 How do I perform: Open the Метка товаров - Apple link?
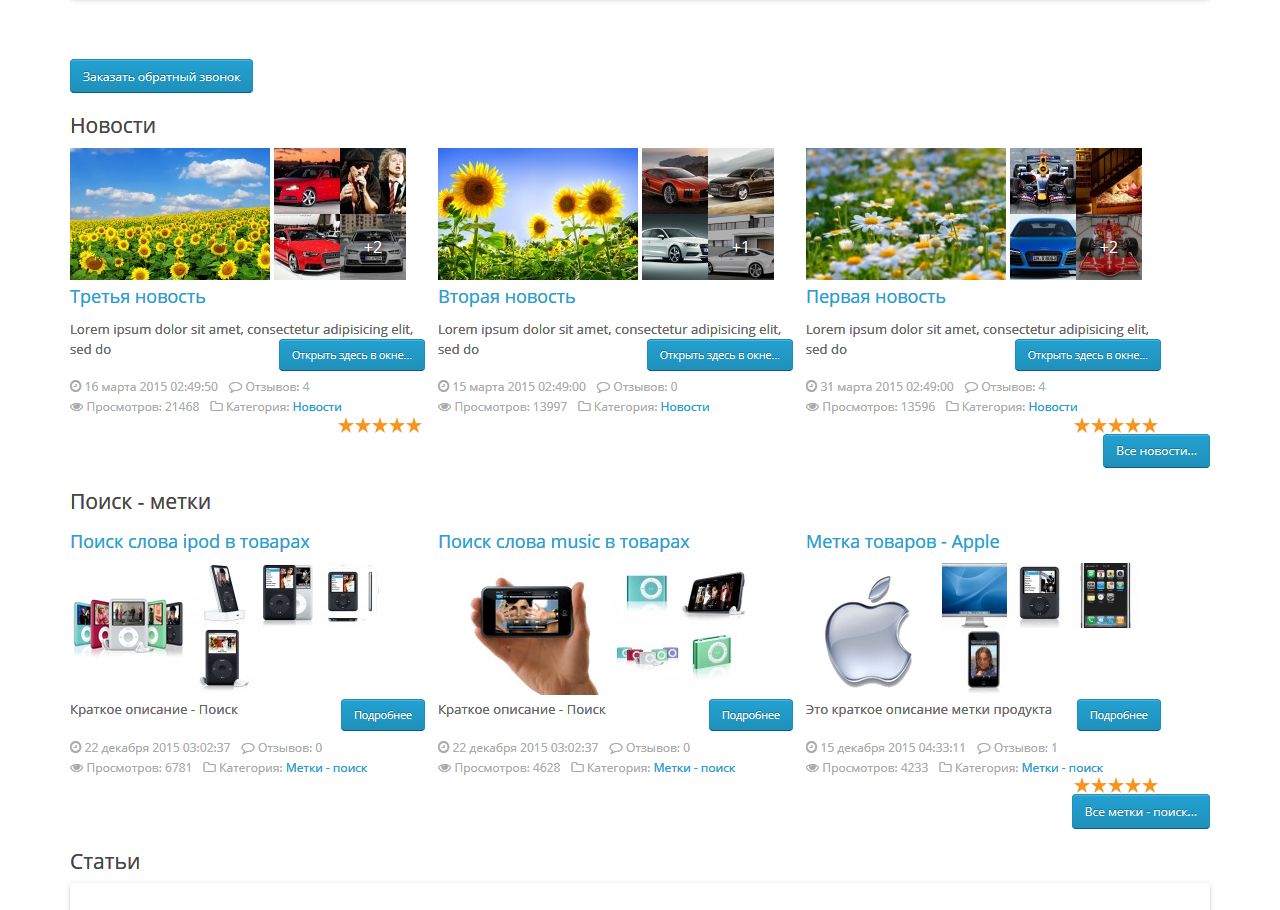pyautogui.click(x=903, y=542)
